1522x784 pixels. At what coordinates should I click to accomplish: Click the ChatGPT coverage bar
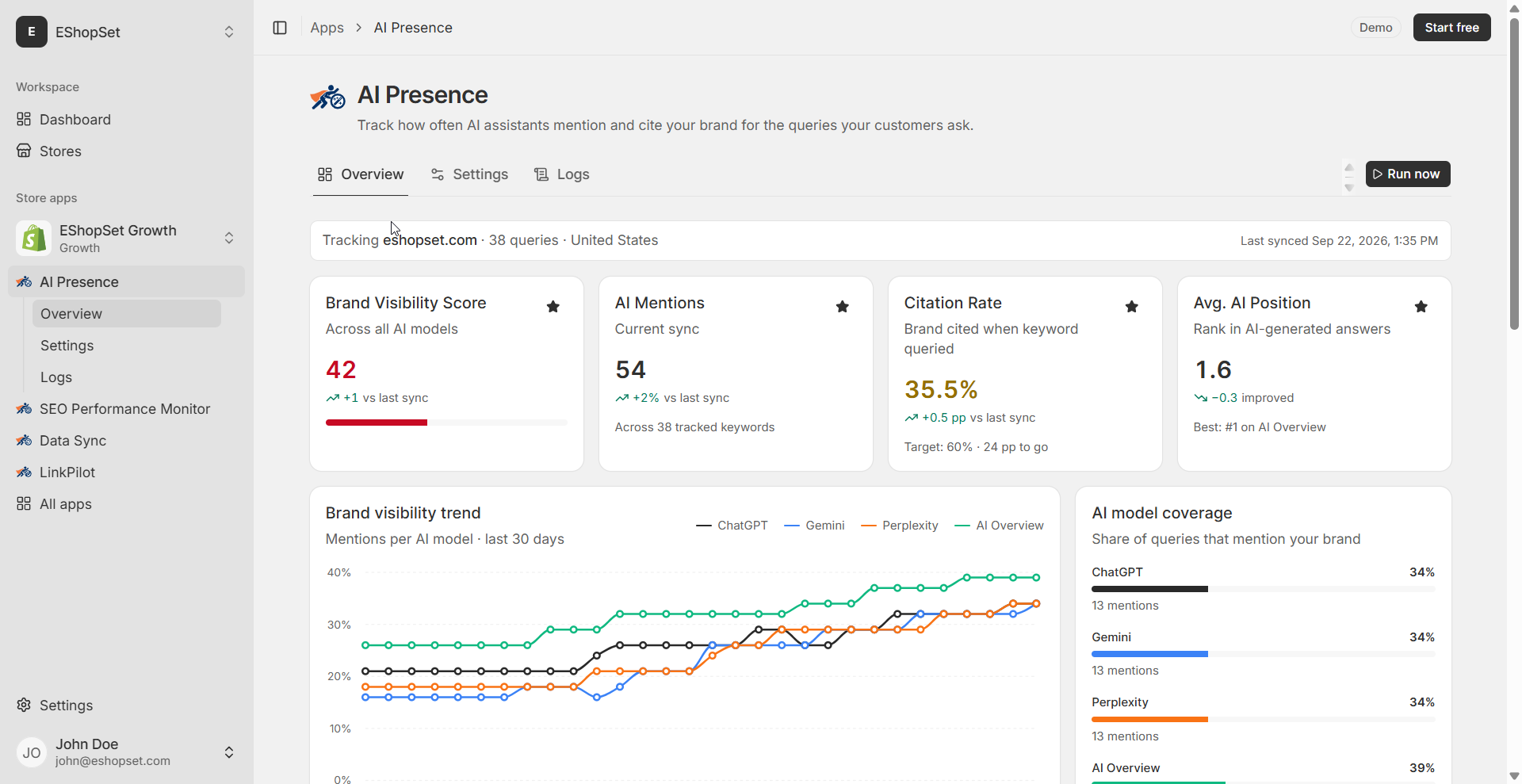(1263, 589)
